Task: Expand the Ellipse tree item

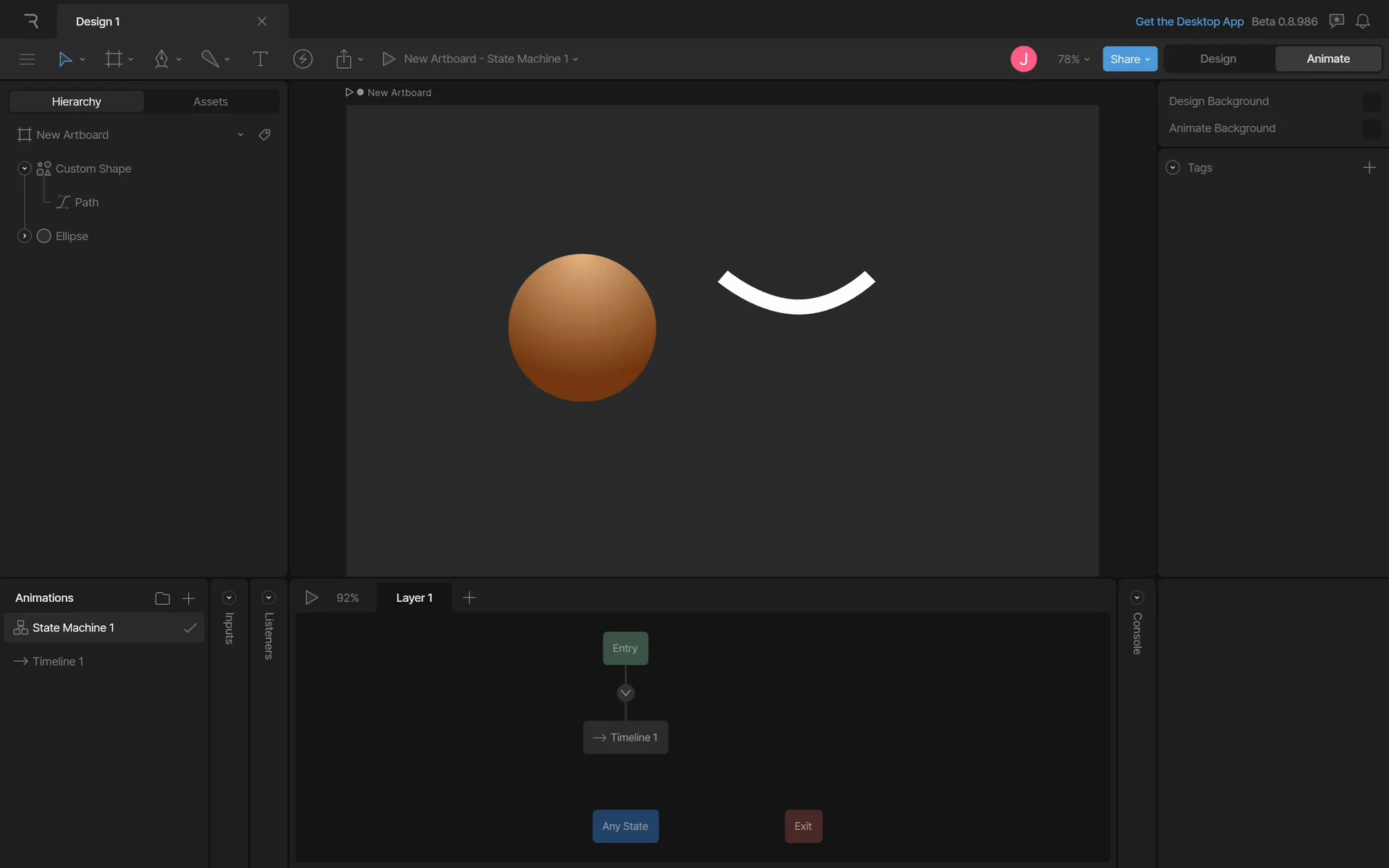Action: (24, 236)
